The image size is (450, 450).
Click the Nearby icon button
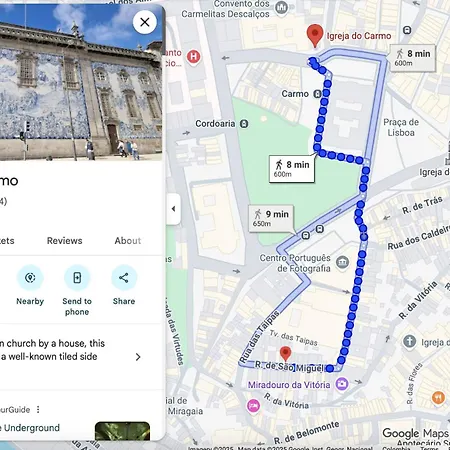(x=30, y=278)
